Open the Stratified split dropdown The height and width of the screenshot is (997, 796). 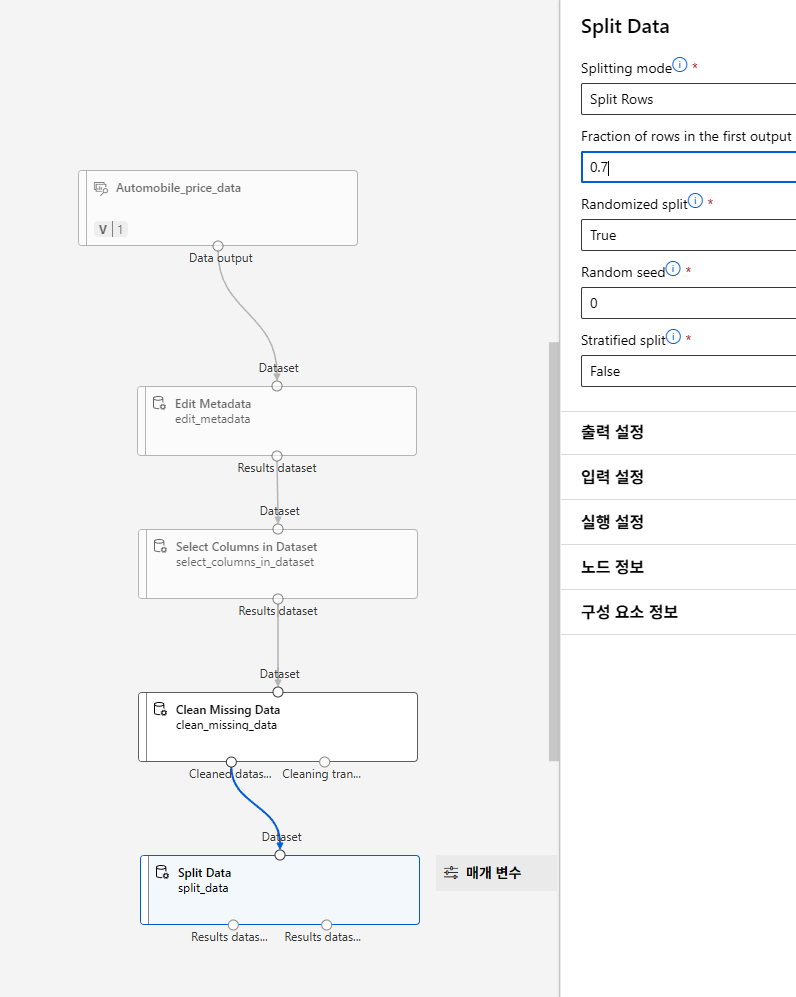click(689, 371)
